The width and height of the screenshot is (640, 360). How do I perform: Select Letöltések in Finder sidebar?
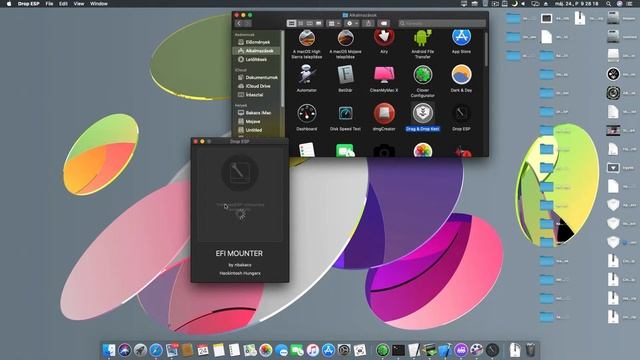257,60
